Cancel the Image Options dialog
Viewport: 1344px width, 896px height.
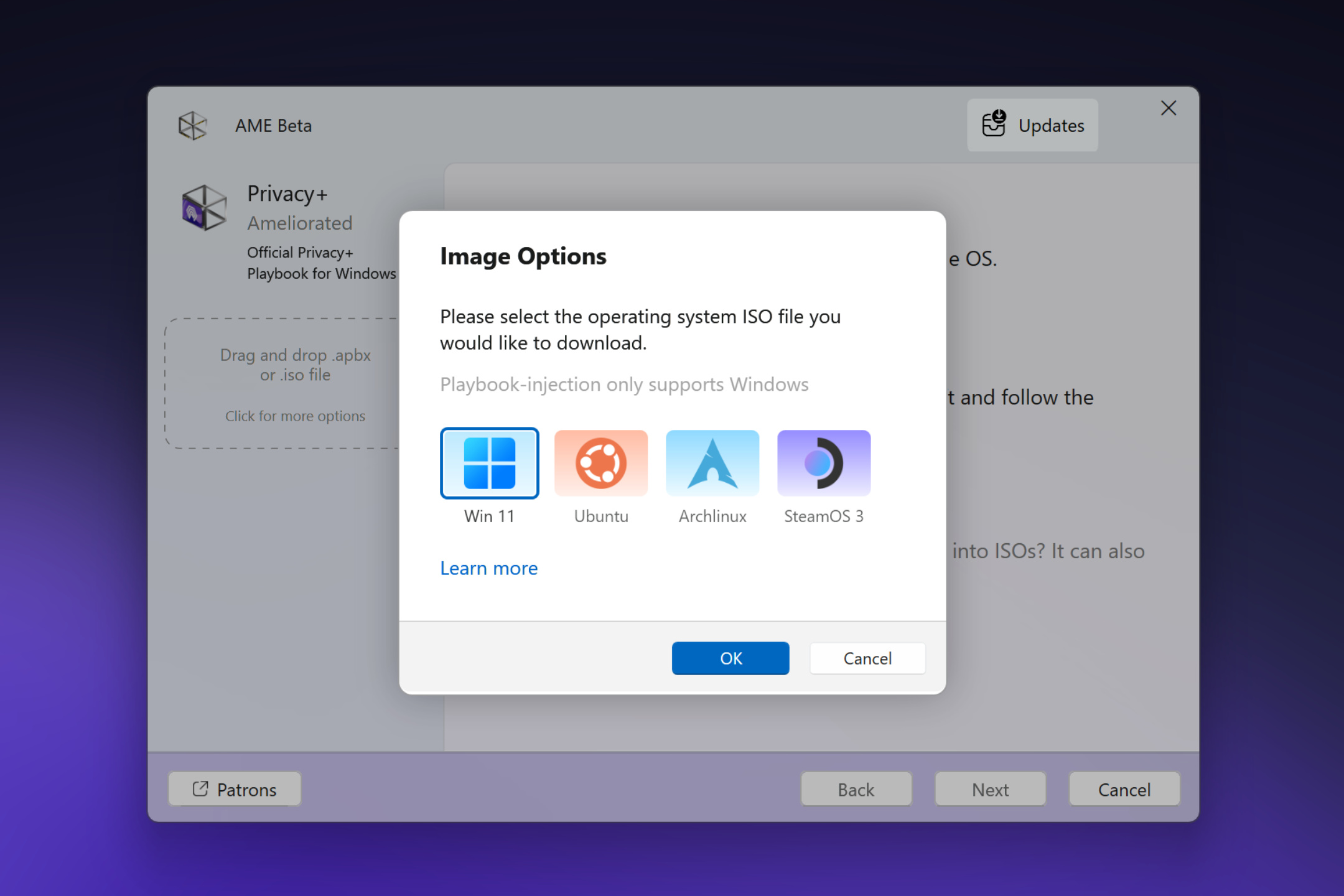pyautogui.click(x=867, y=658)
